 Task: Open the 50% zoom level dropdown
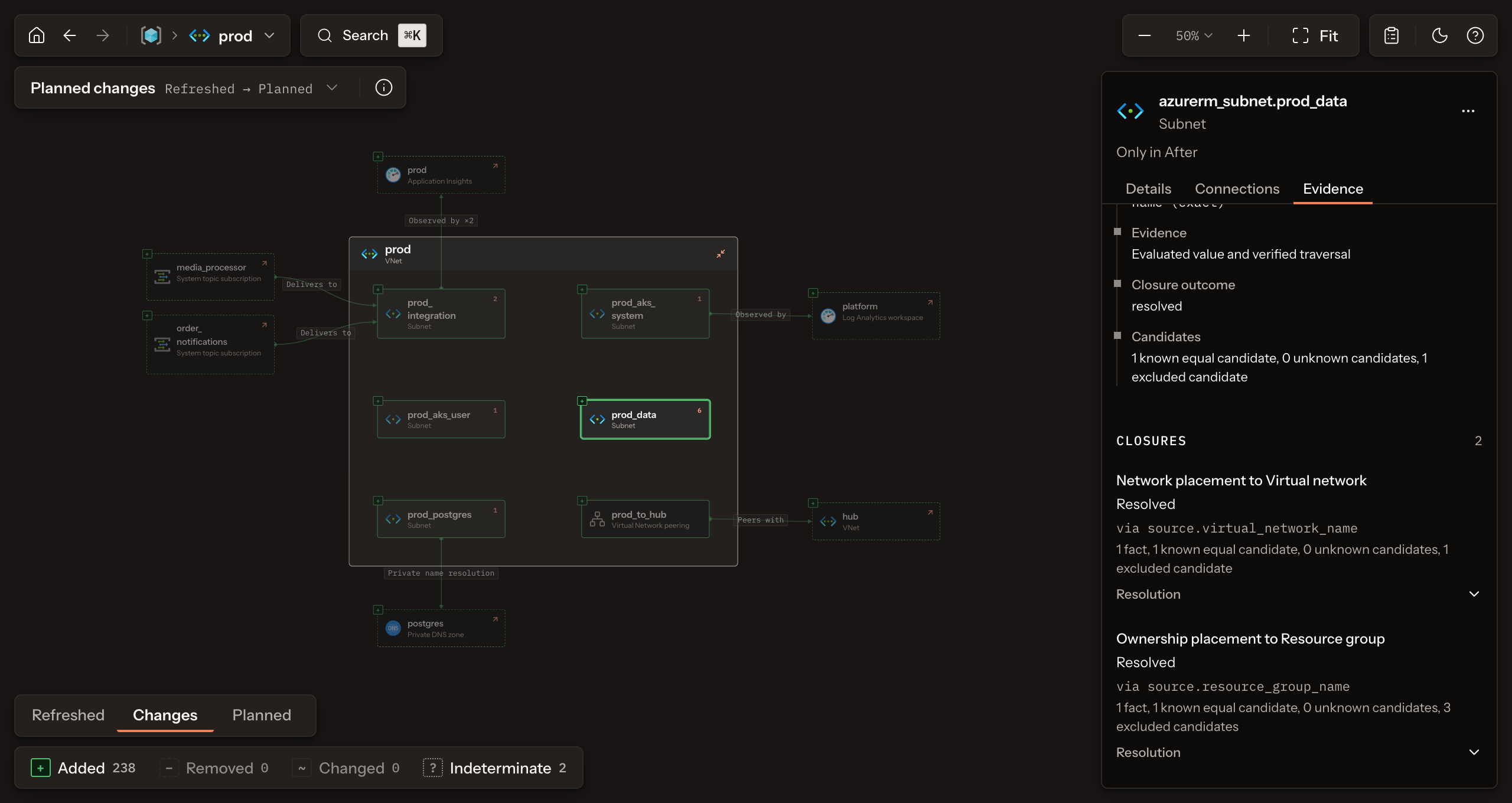tap(1194, 35)
